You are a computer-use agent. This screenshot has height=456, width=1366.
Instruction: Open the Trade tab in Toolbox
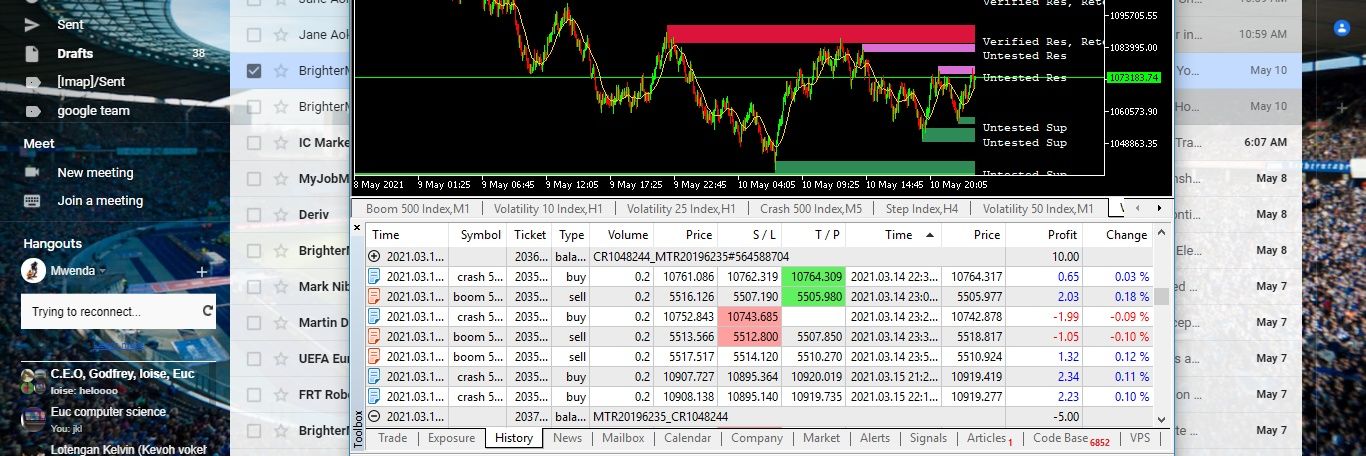point(392,438)
